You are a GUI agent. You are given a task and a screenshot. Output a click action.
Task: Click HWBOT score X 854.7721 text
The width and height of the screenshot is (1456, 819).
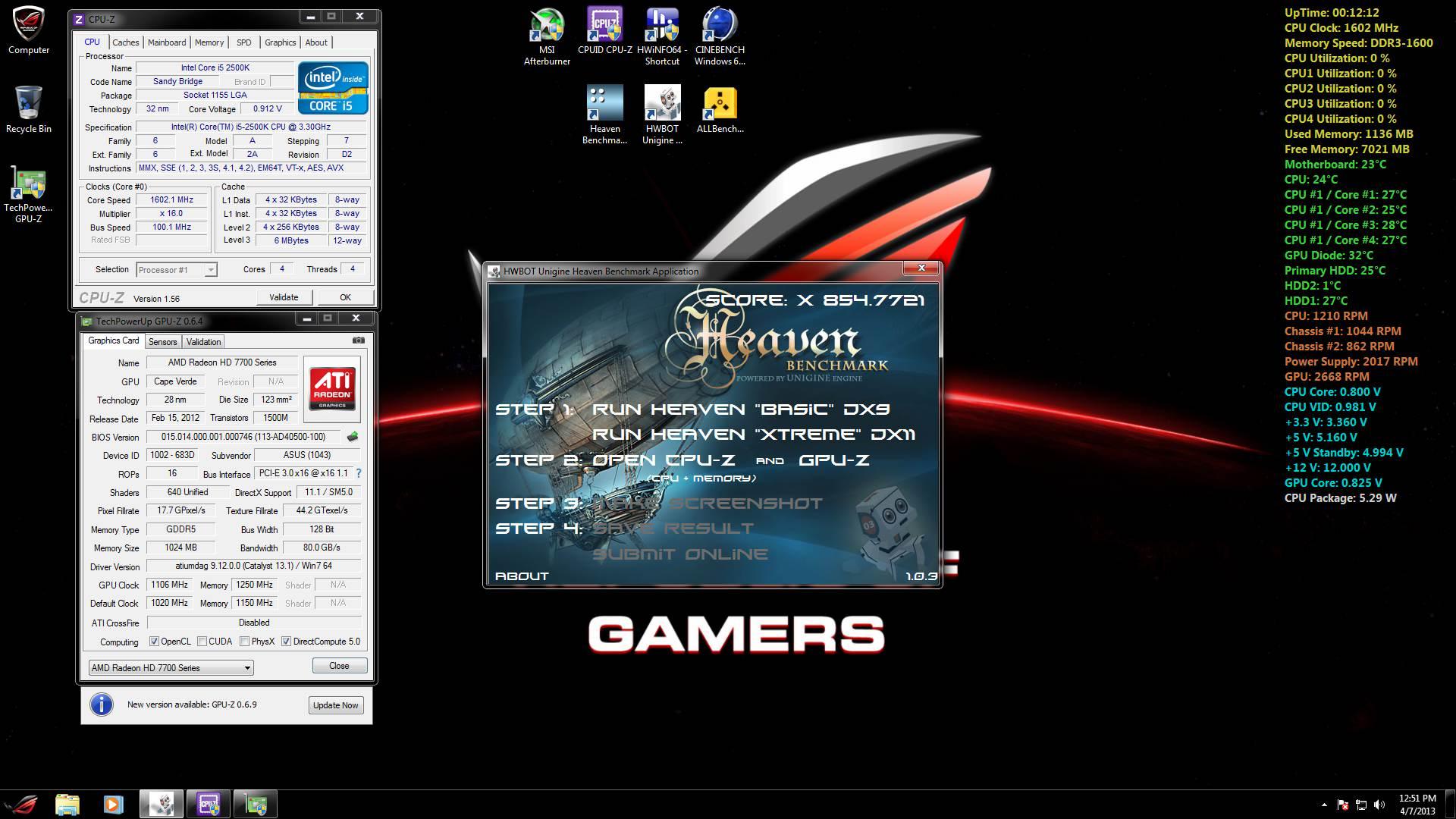click(x=815, y=300)
